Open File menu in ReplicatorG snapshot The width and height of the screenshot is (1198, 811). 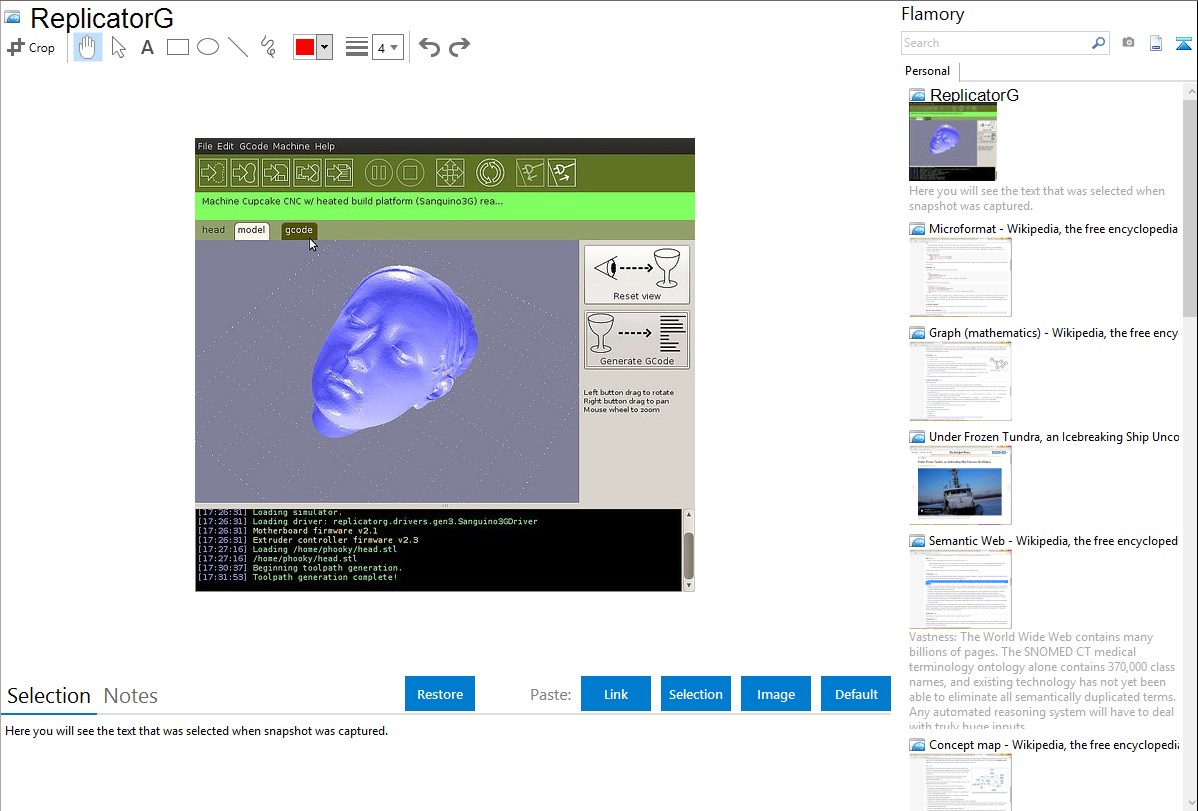pos(205,146)
